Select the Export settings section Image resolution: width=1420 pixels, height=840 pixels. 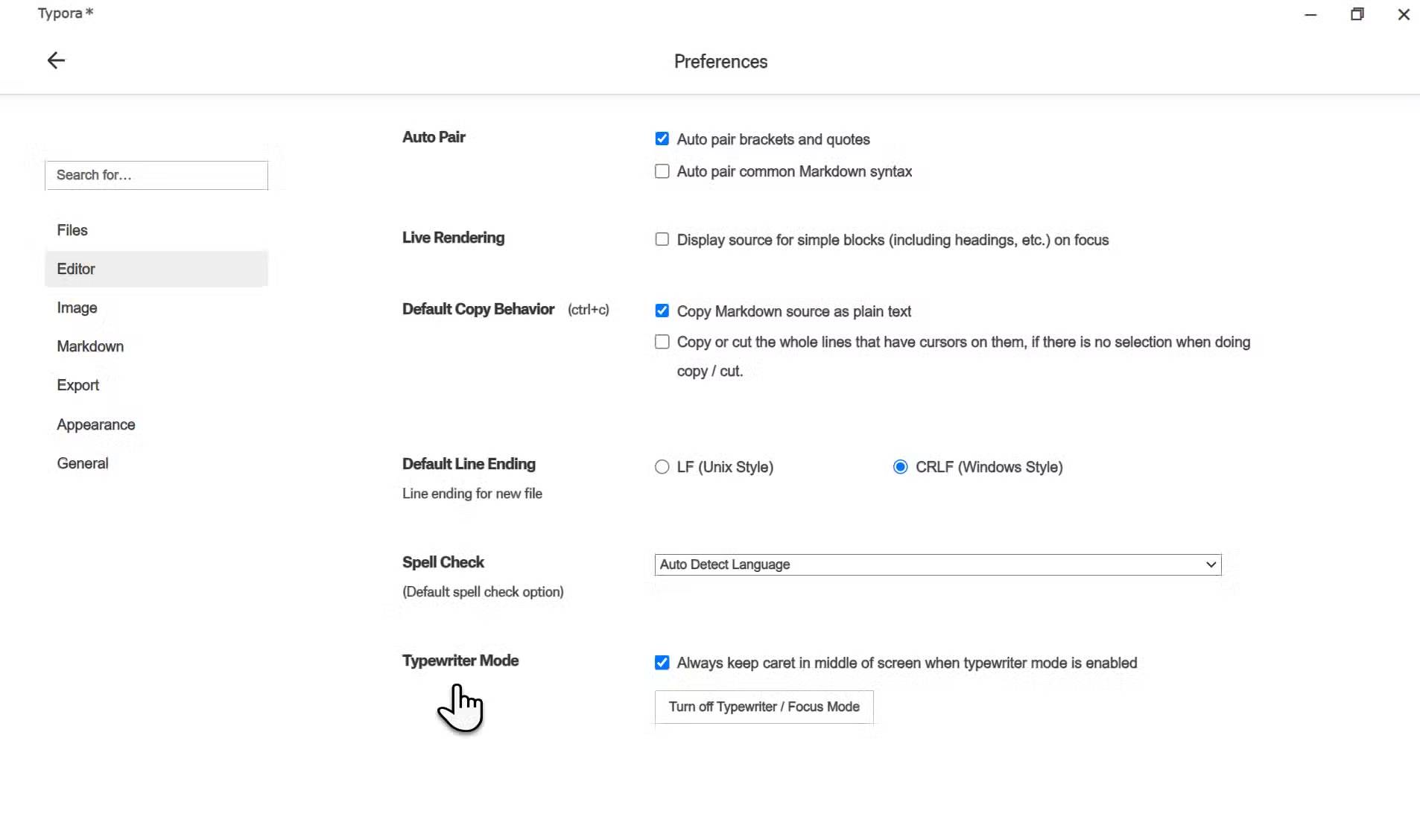tap(77, 385)
